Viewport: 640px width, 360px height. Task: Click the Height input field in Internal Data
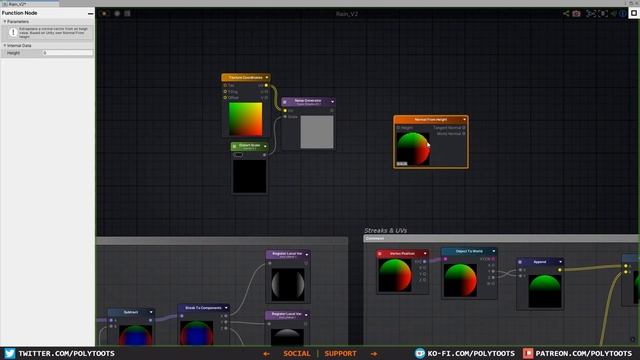[x=68, y=53]
